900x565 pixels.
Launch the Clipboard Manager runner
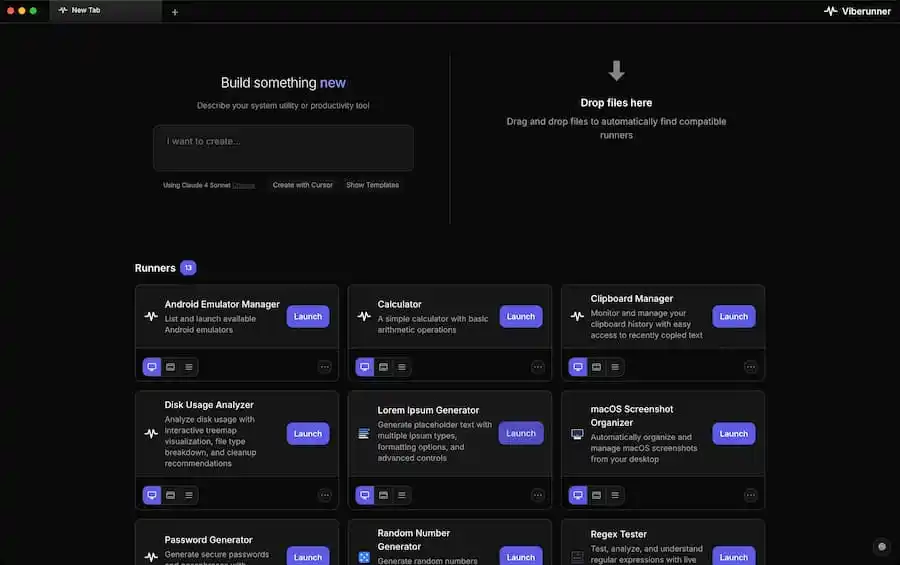[x=734, y=316]
